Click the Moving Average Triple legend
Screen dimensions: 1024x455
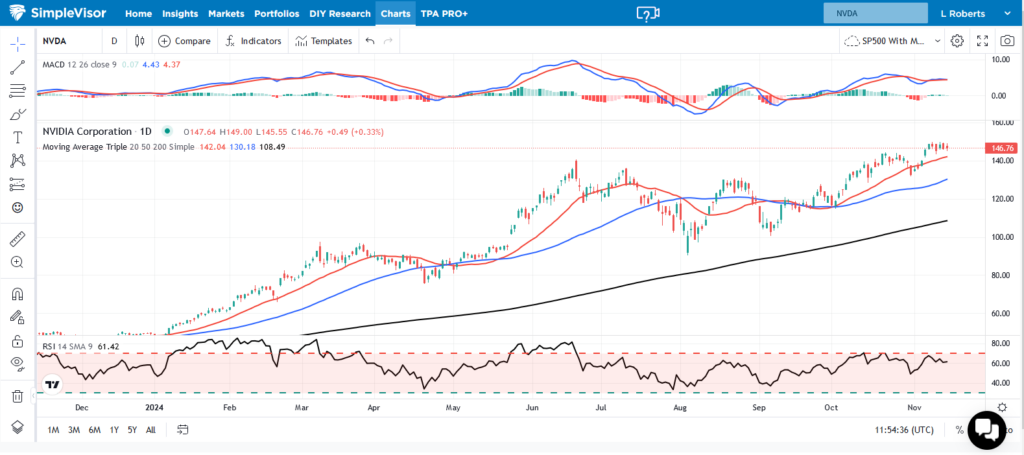pos(118,147)
